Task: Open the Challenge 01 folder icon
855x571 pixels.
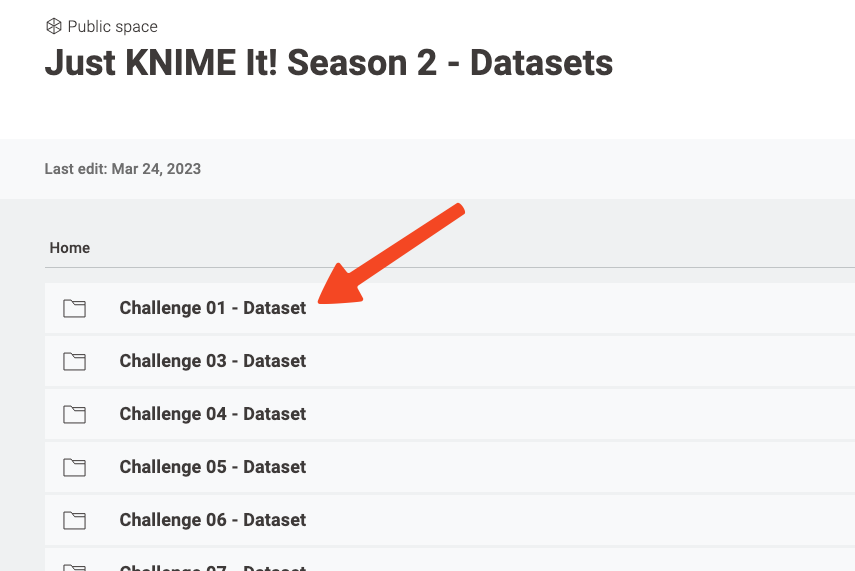Action: [74, 308]
